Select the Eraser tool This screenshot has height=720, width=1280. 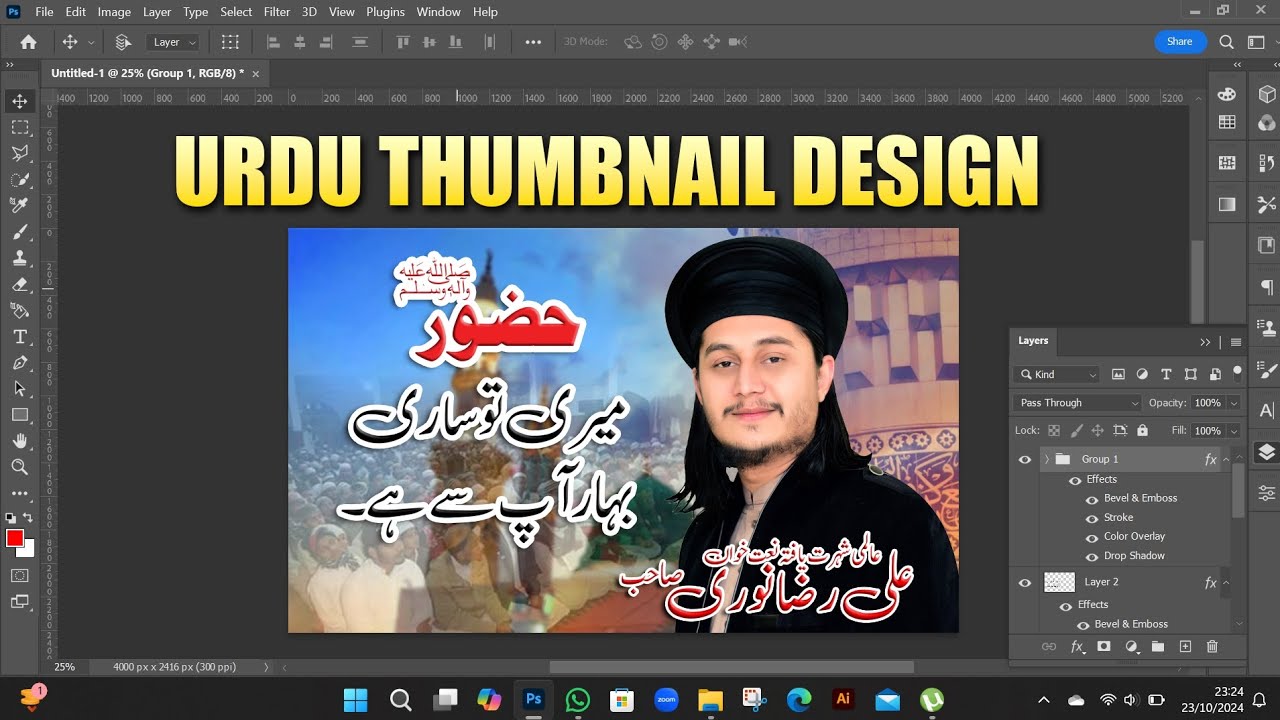(x=19, y=284)
